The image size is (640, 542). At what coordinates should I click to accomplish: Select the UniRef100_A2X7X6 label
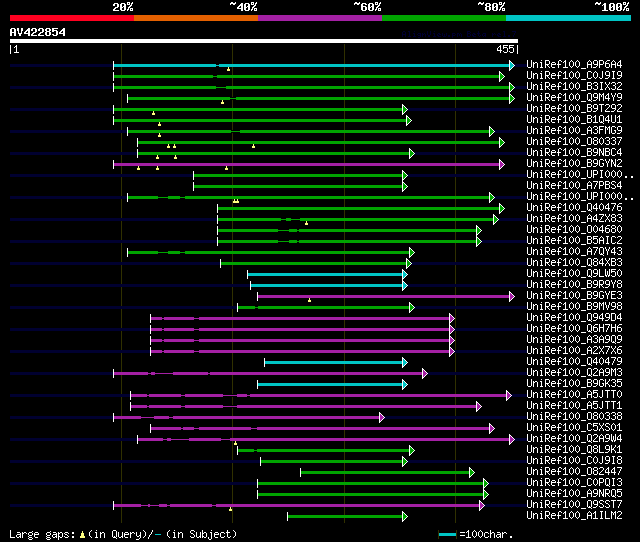click(x=574, y=351)
